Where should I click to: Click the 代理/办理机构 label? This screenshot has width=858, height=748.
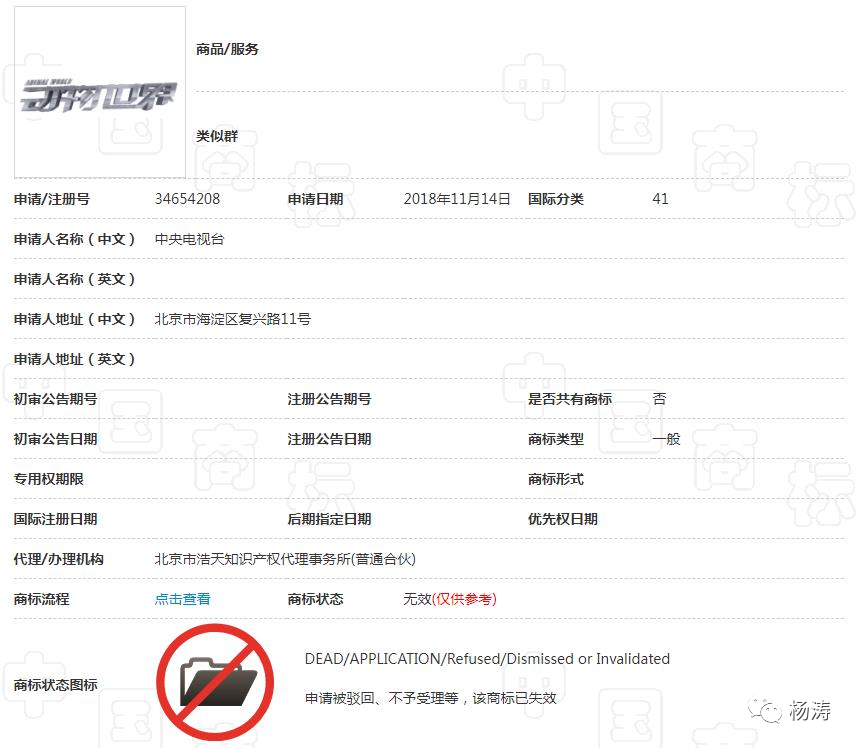tap(59, 559)
